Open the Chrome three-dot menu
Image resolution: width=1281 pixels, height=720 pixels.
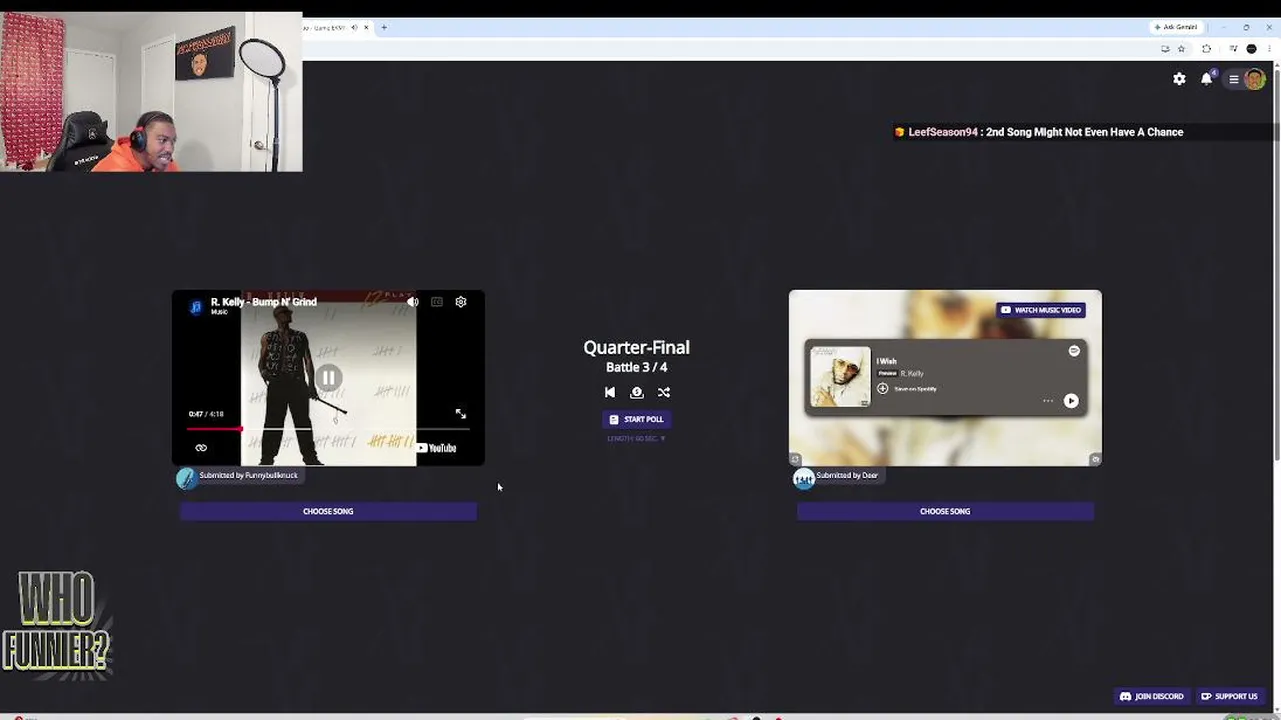point(1269,49)
